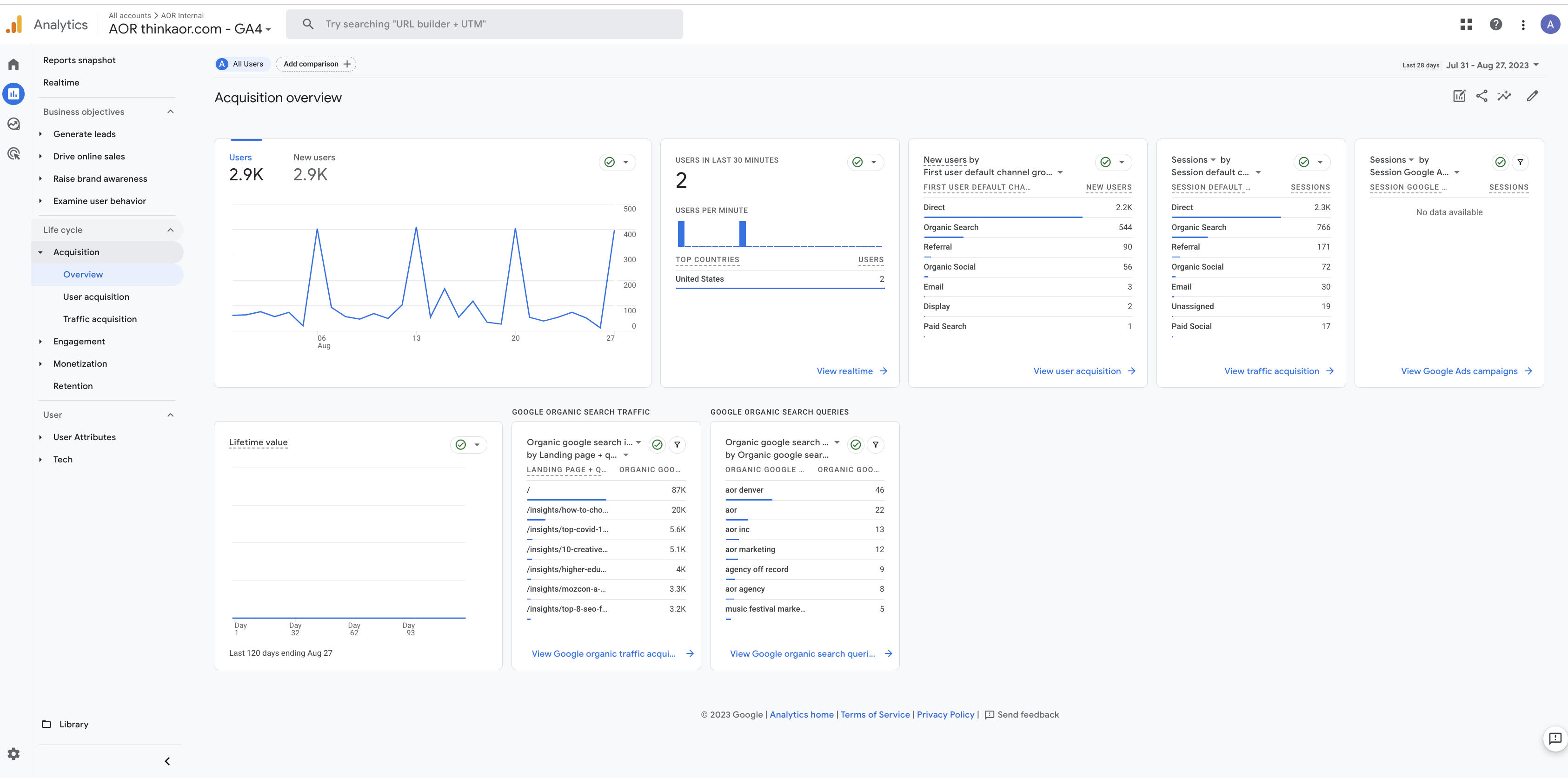The image size is (1568, 778).
Task: Select the Traffic acquisition menu item
Action: [x=99, y=319]
